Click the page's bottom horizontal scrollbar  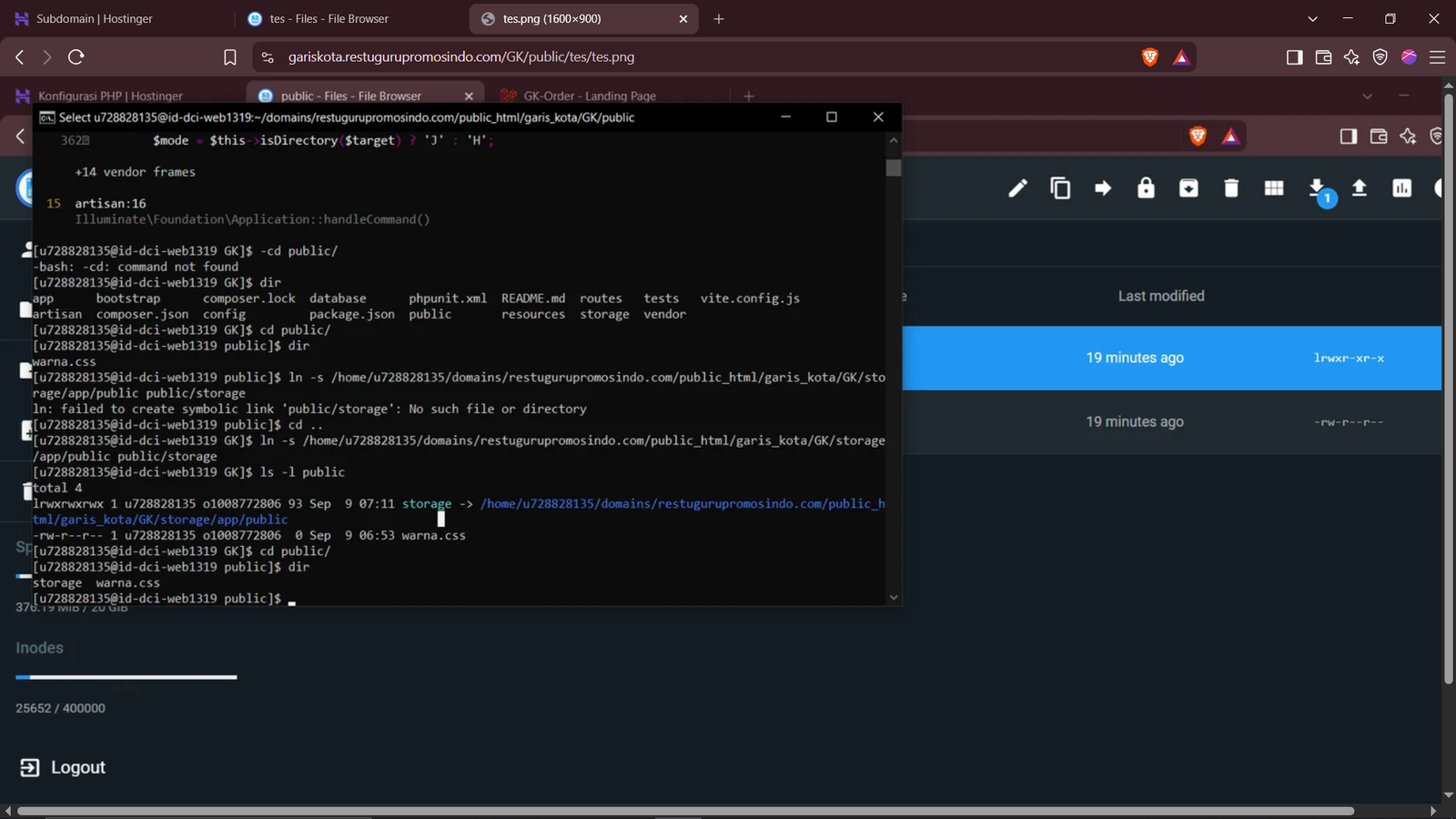pos(685,811)
